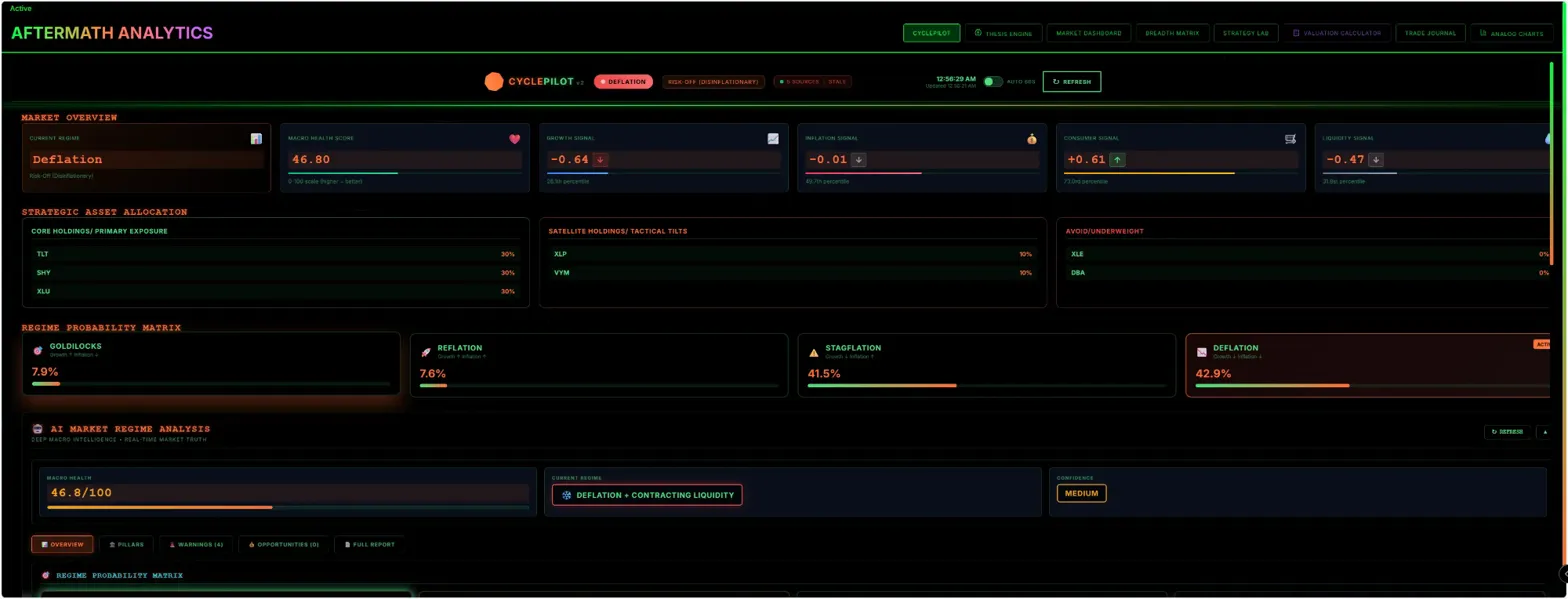This screenshot has width=1568, height=599.
Task: Click the XLP row in Satellite Holdings
Action: pyautogui.click(x=792, y=254)
